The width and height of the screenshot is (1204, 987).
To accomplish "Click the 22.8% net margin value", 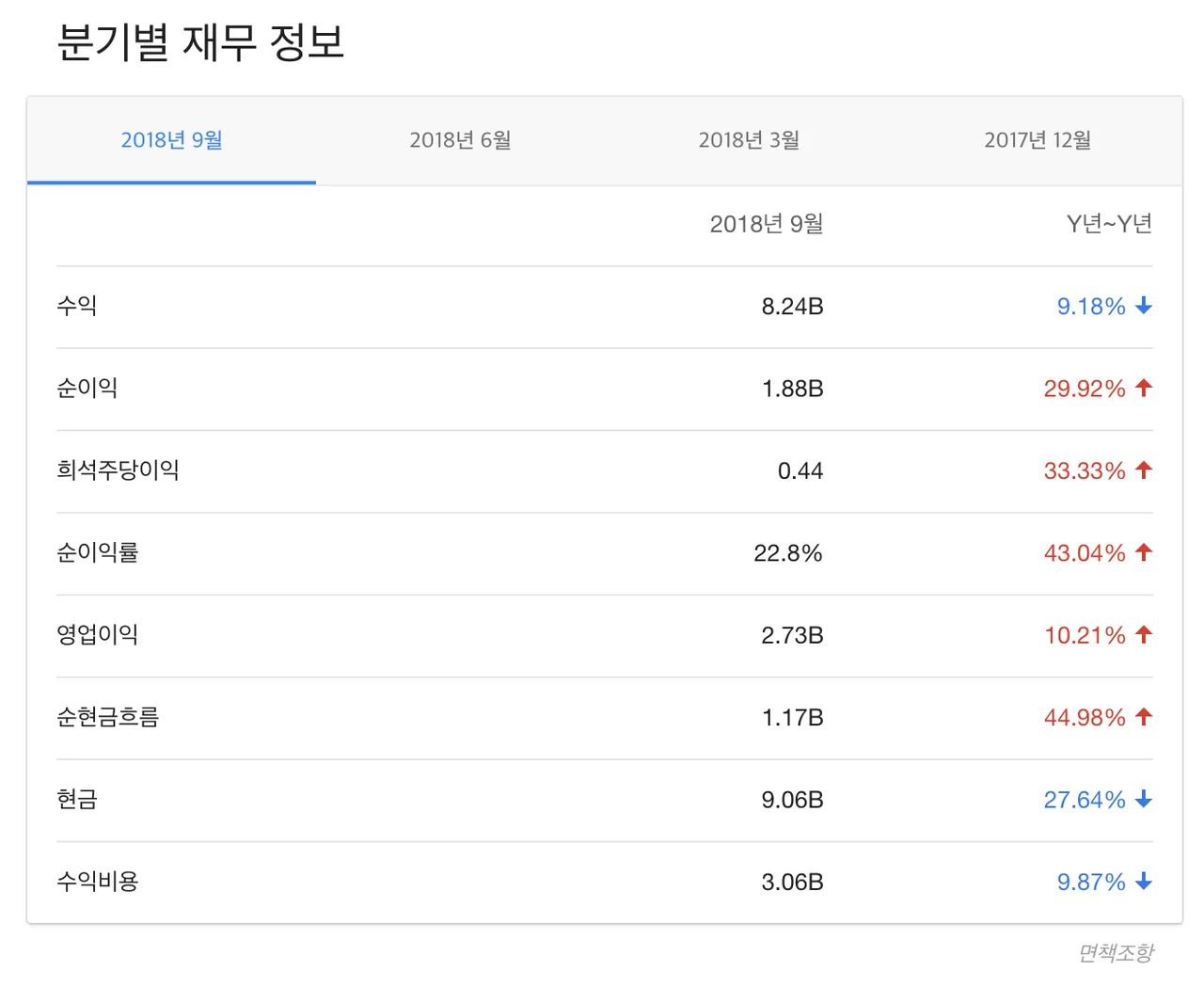I will 788,553.
